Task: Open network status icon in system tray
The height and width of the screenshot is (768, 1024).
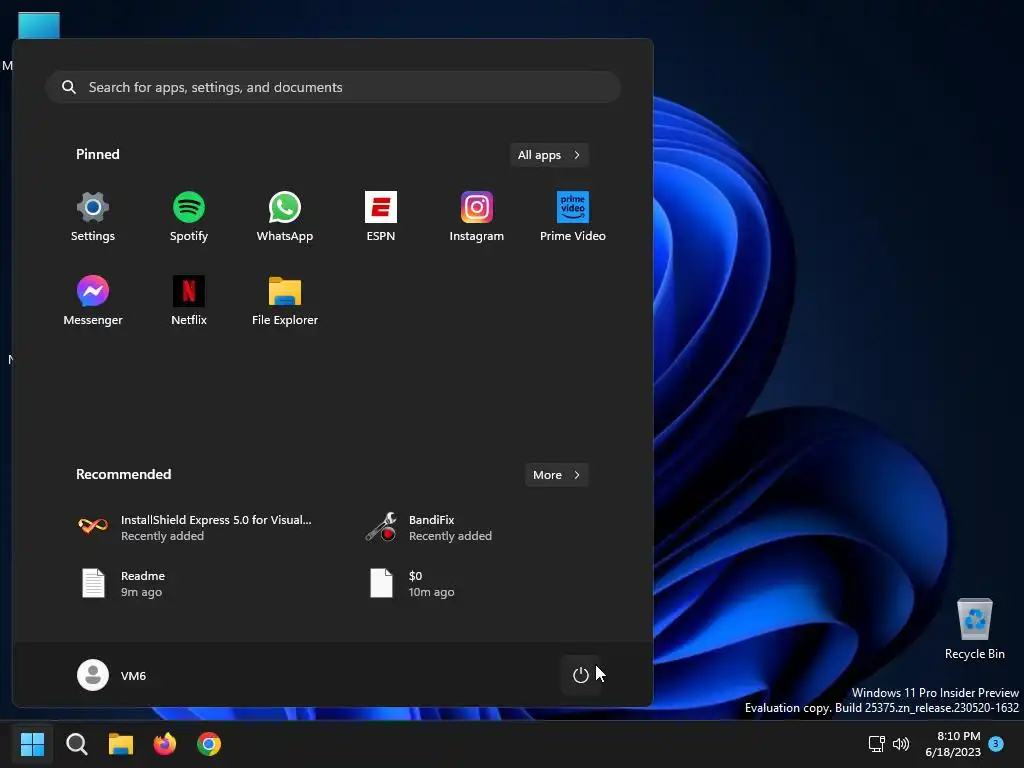Action: click(x=876, y=744)
